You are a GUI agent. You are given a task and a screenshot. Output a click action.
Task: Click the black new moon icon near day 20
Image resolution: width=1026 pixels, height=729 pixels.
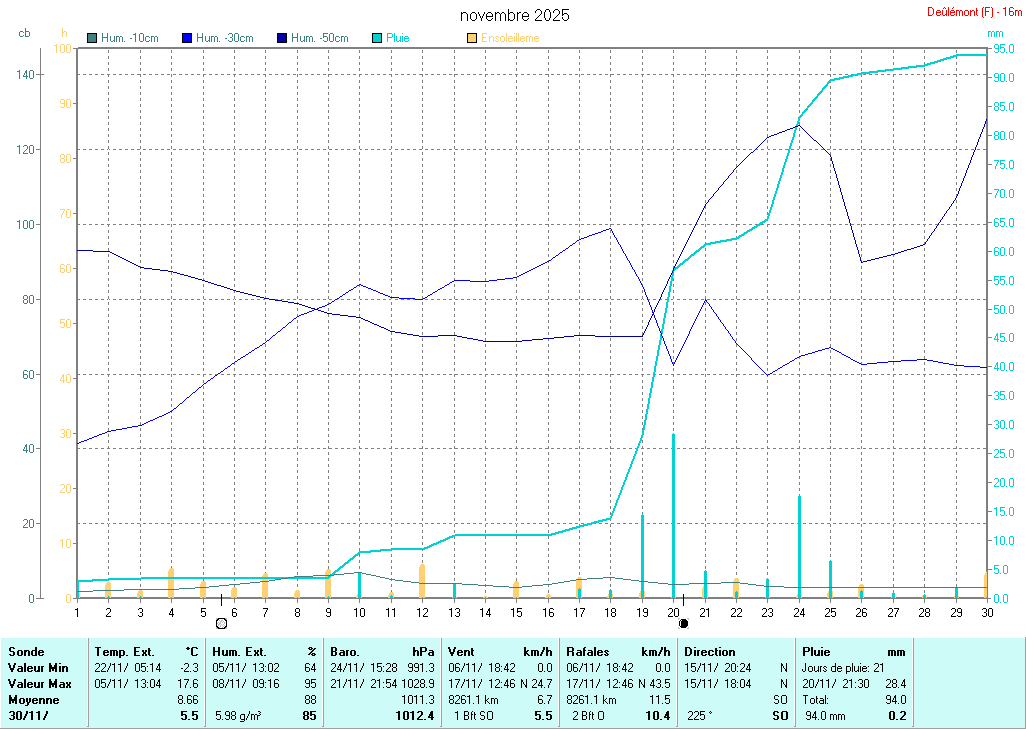coord(684,623)
